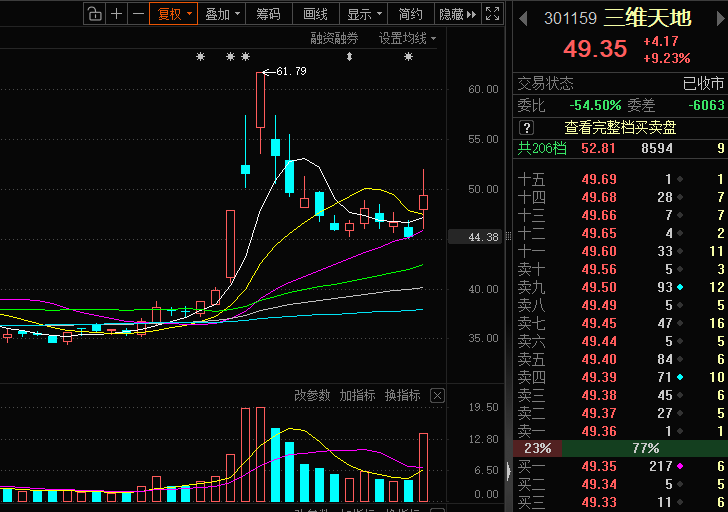Image resolution: width=728 pixels, height=512 pixels.
Task: Zoom out chart with the minus button
Action: [138, 14]
